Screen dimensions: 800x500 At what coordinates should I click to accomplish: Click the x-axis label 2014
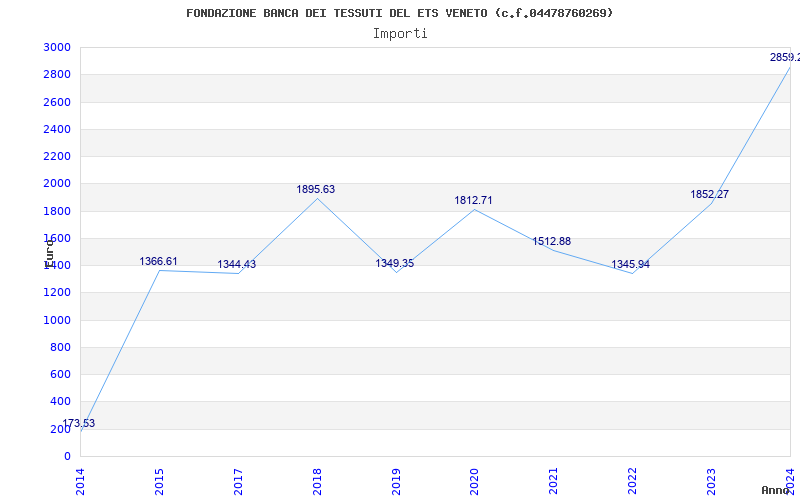(x=80, y=482)
